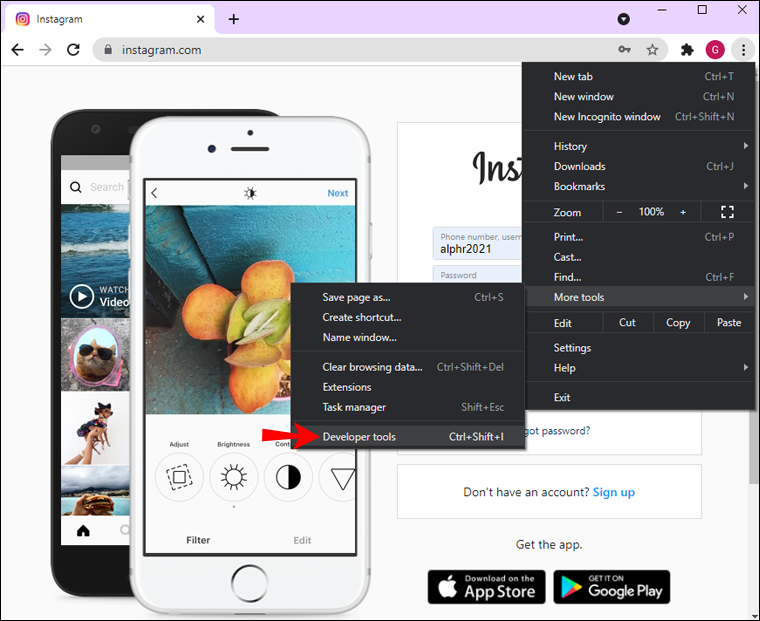Expand the Bookmarks submenu
760x621 pixels.
[638, 186]
